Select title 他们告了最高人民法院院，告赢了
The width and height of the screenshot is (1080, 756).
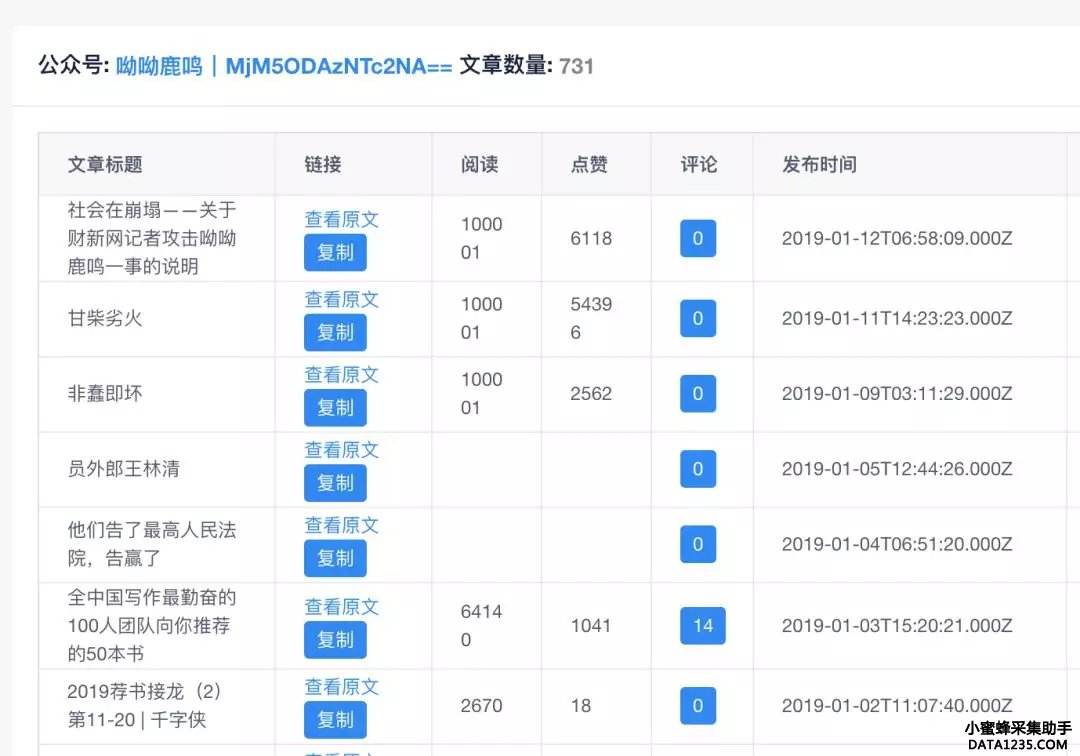tap(152, 544)
